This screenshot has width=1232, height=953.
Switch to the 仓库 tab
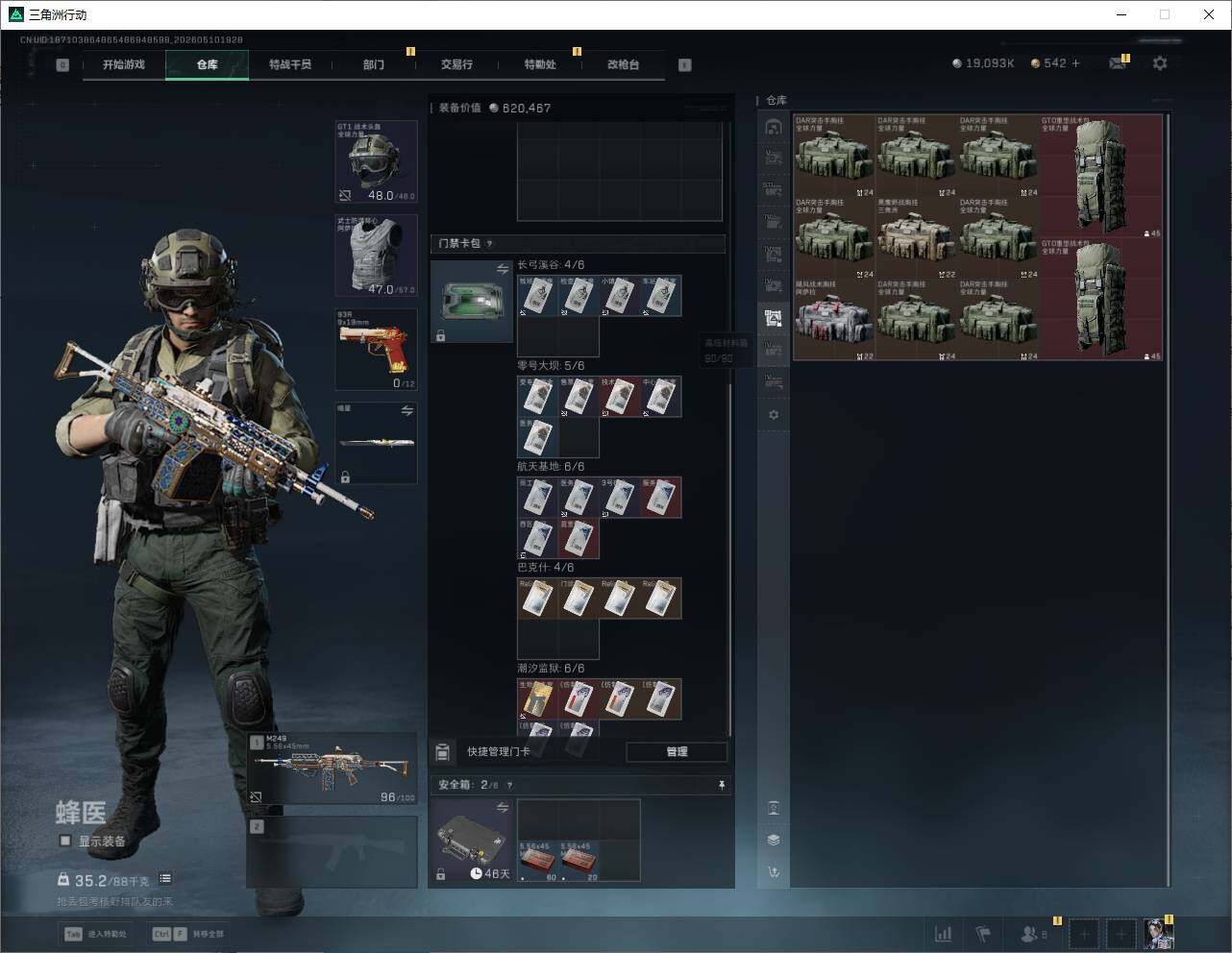coord(208,64)
